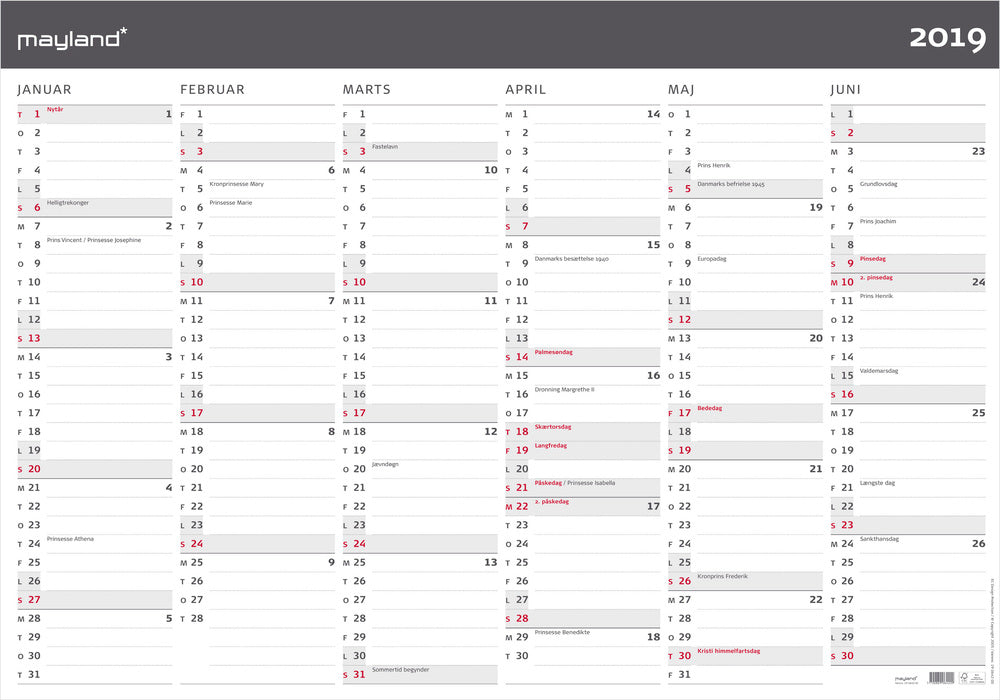Select the Sankthansdag label
1000x700 pixels.
coord(879,539)
